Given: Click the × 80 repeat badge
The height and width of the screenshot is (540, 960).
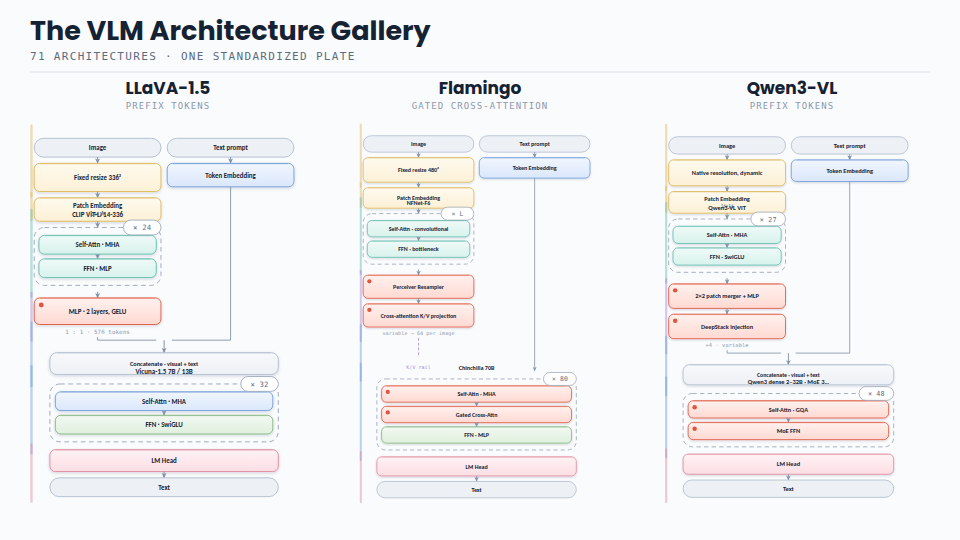Looking at the screenshot, I should coord(560,378).
